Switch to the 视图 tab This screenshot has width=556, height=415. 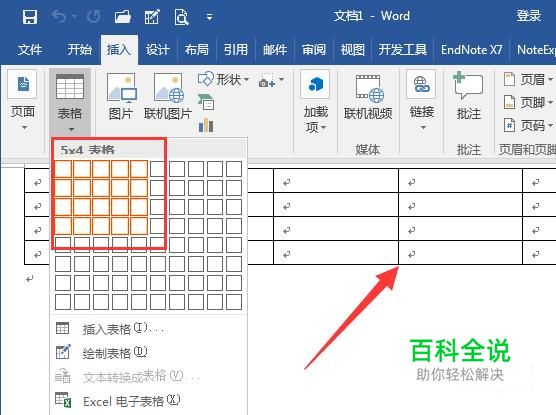(x=352, y=50)
